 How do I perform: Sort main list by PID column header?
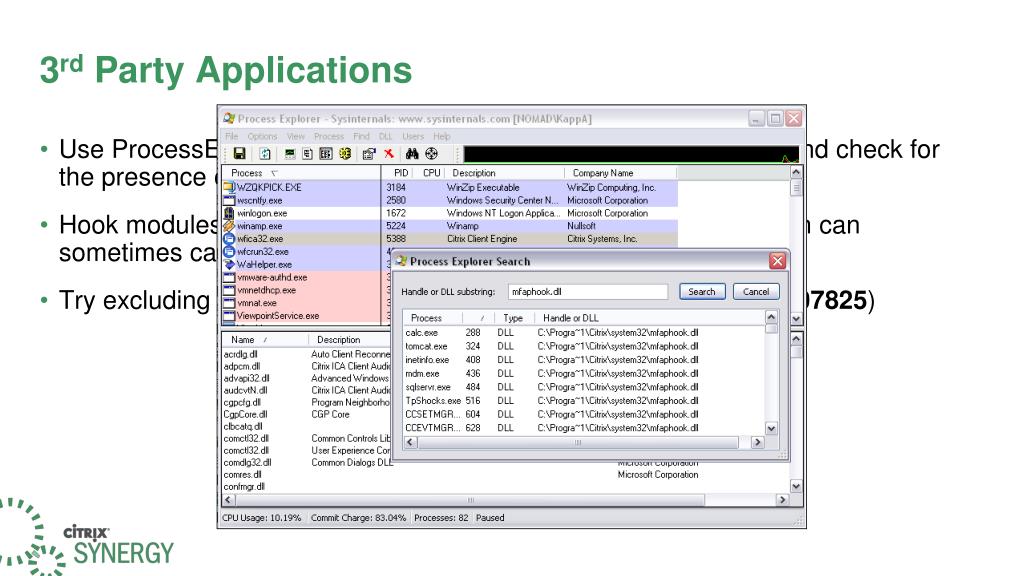[x=401, y=173]
